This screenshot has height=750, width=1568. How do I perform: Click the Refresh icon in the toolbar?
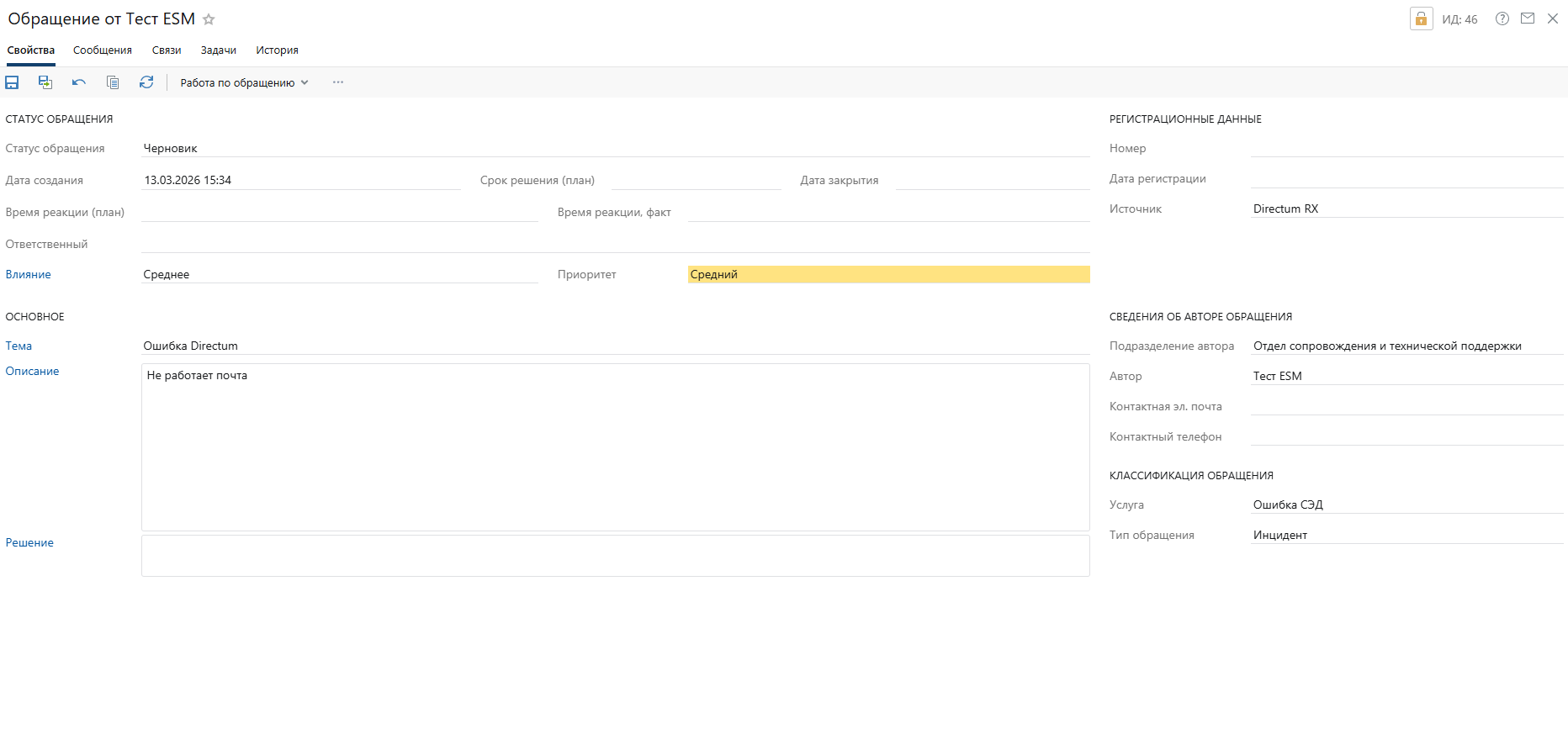point(146,82)
